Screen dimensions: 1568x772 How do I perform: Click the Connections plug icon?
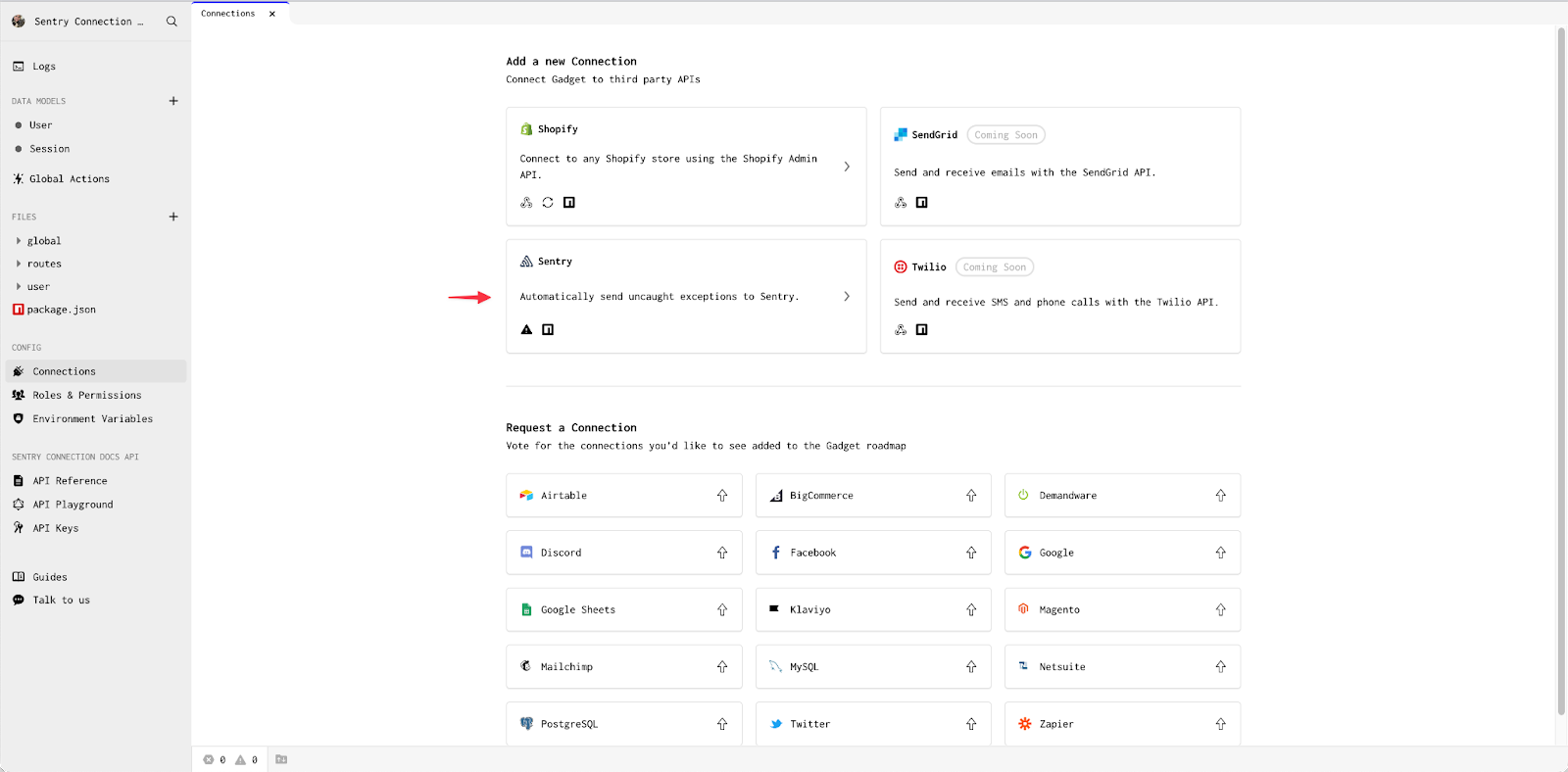tap(19, 371)
